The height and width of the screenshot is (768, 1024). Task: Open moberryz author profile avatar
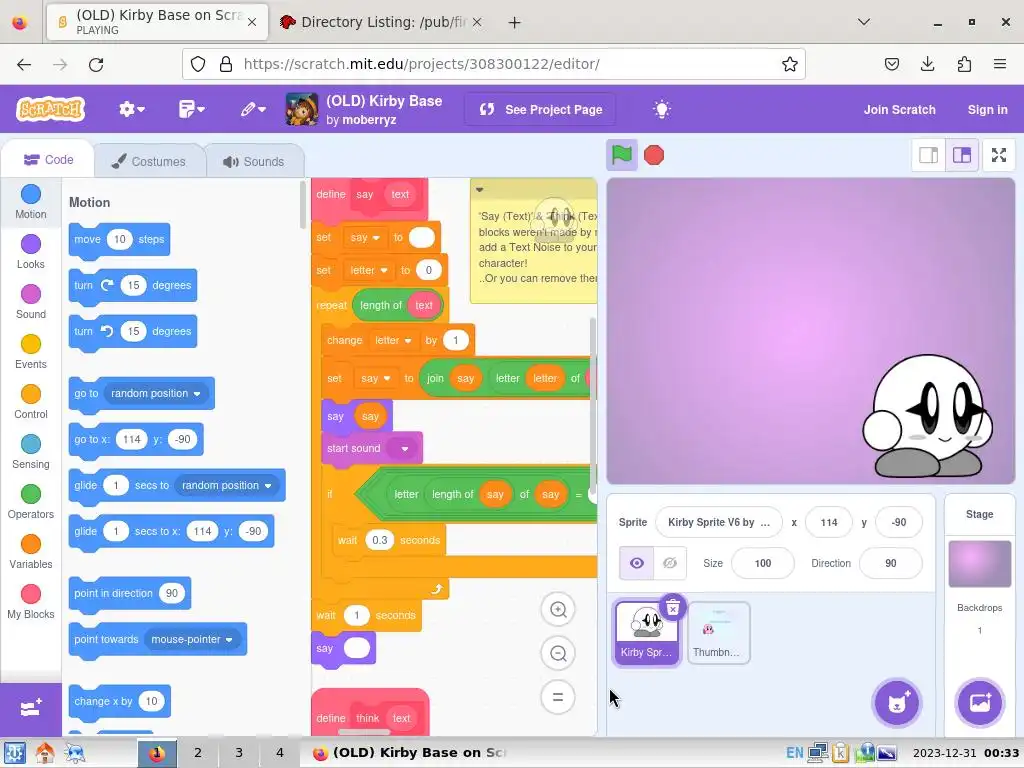pyautogui.click(x=302, y=109)
